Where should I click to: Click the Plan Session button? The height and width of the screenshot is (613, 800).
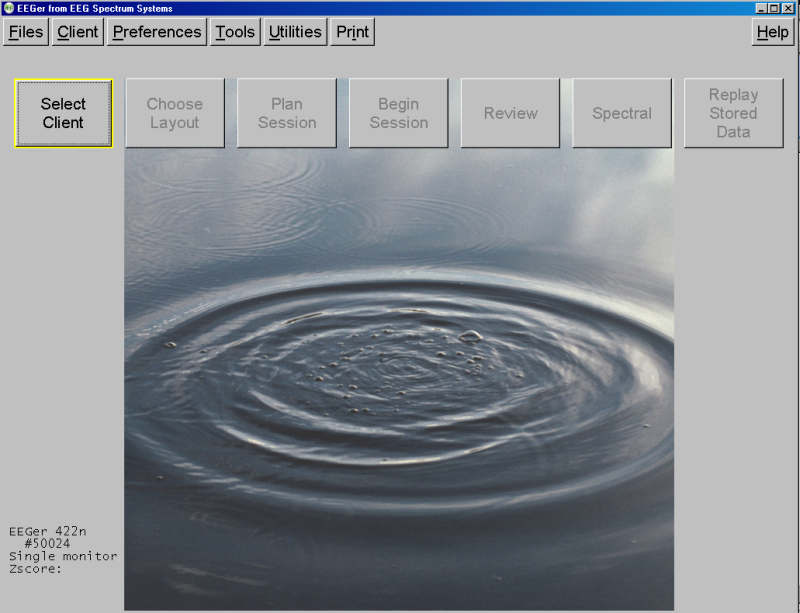pos(287,113)
